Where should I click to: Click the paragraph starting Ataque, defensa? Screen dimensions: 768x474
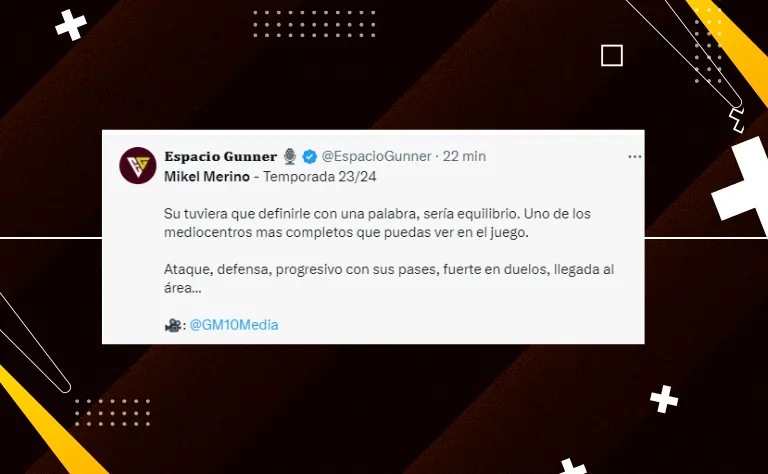click(389, 279)
